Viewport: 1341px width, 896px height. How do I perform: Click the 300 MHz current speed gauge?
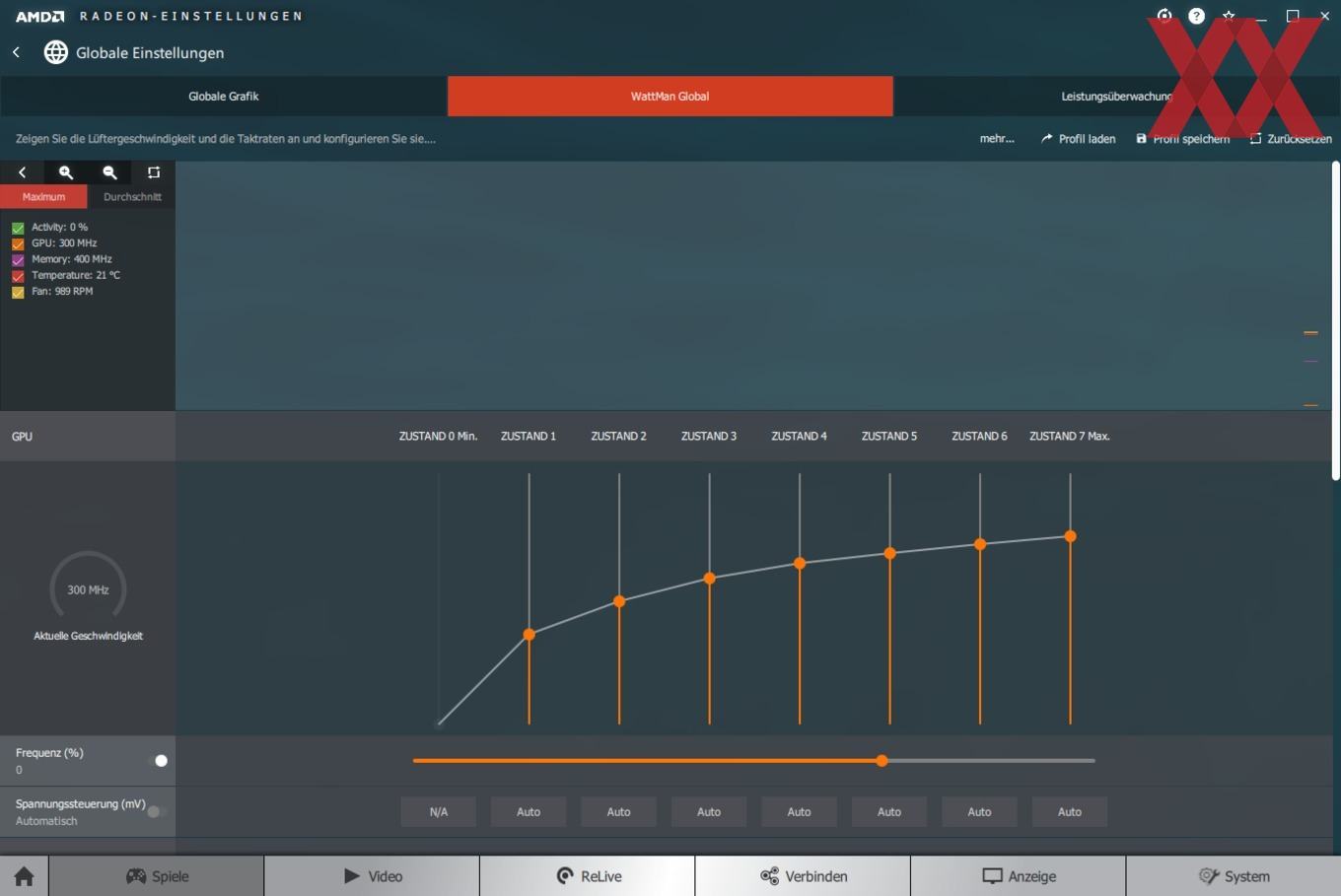pyautogui.click(x=88, y=589)
